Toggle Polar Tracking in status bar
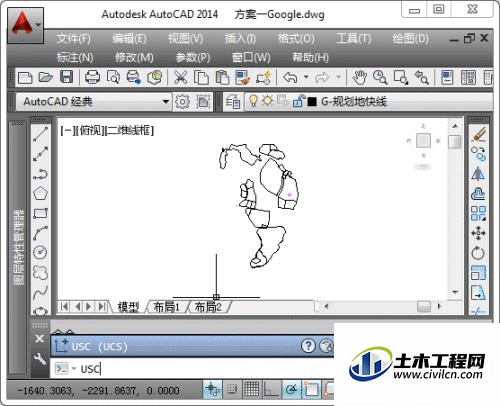Image resolution: width=500 pixels, height=406 pixels. [291, 389]
